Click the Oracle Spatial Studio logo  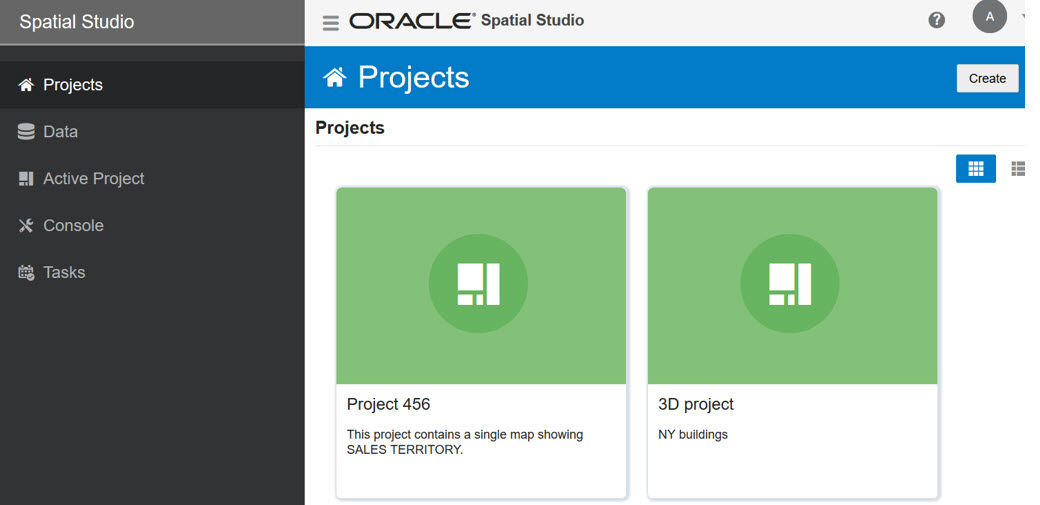466,21
